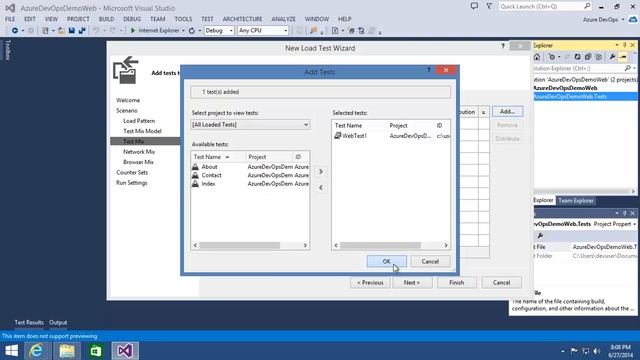
Task: Click Solution Explorer Preview Selected Items icon
Action: pyautogui.click(x=623, y=57)
